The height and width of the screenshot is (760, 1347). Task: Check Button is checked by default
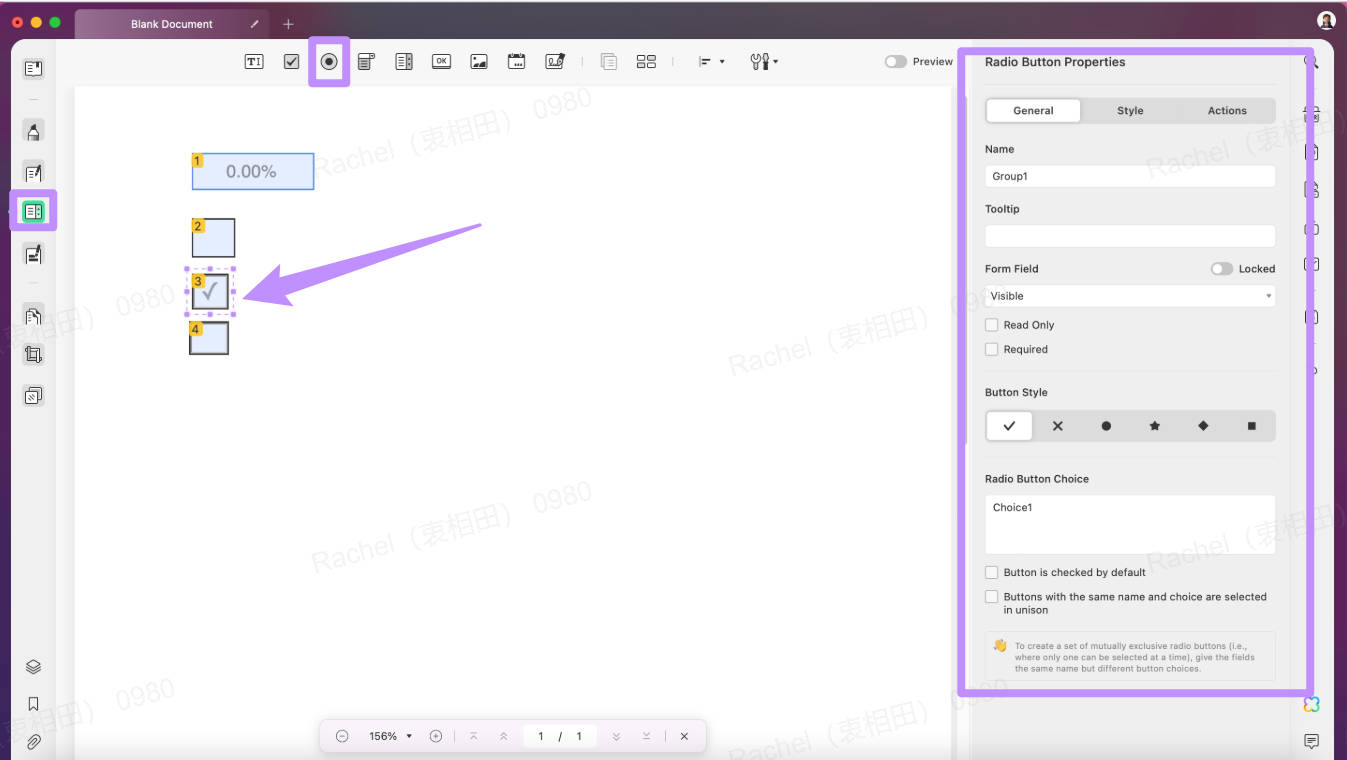[991, 572]
